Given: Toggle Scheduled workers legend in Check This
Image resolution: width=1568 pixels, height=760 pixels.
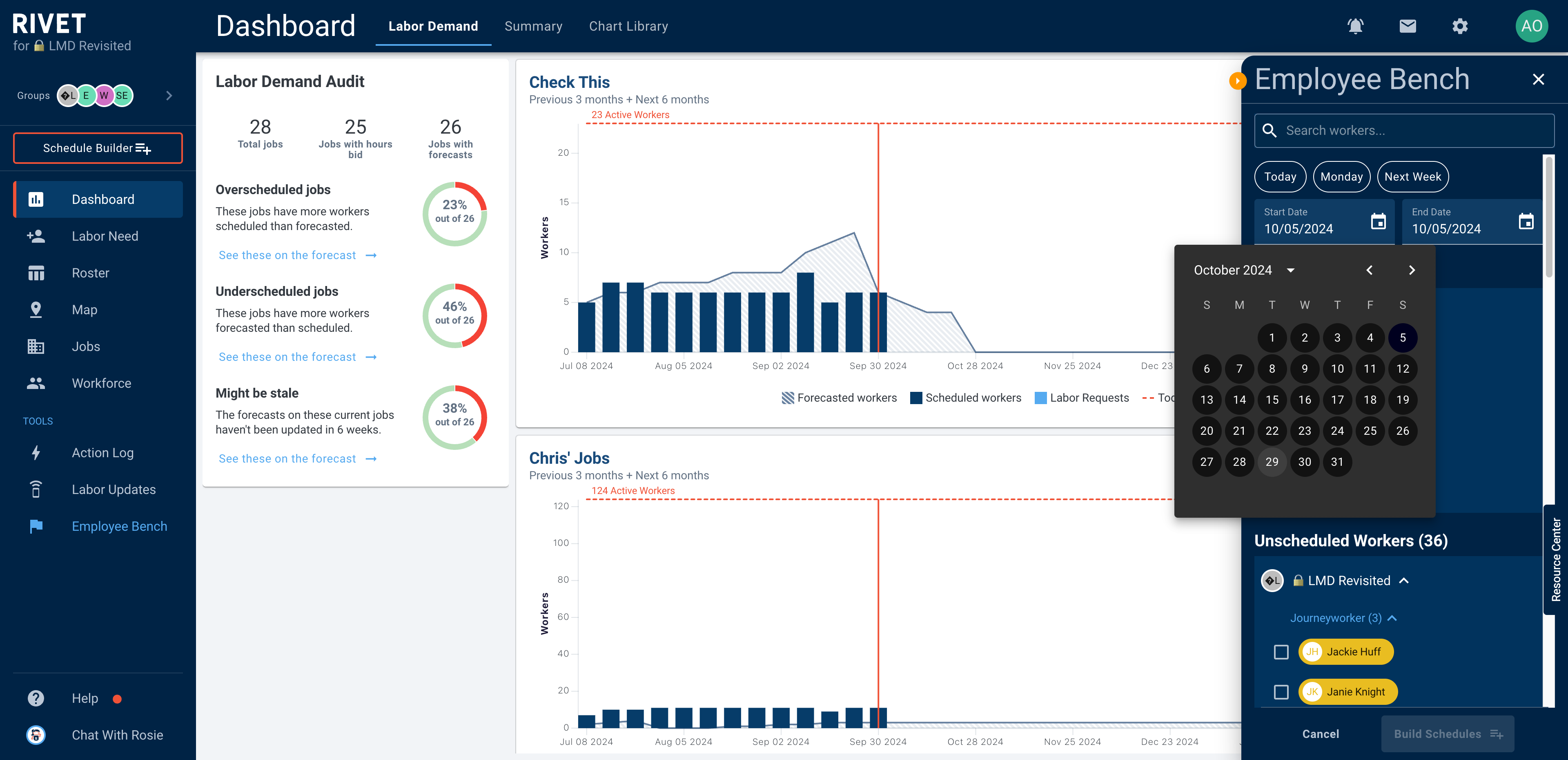Looking at the screenshot, I should pos(965,398).
